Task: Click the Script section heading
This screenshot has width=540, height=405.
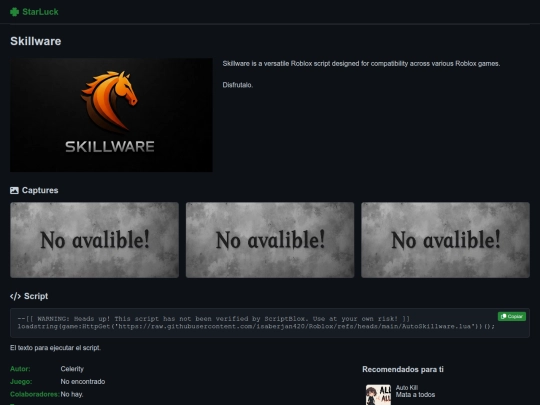Action: pyautogui.click(x=36, y=296)
